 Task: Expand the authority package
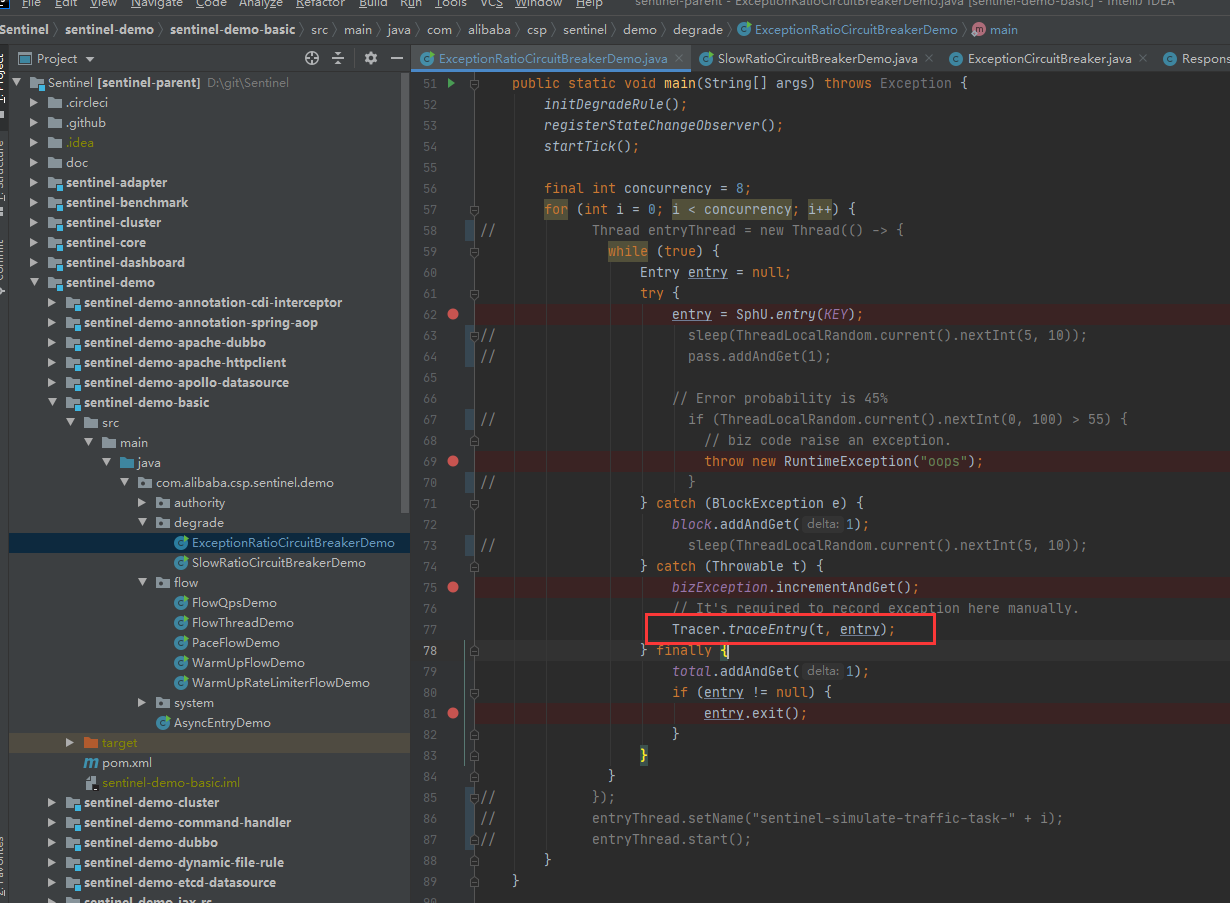coord(143,502)
